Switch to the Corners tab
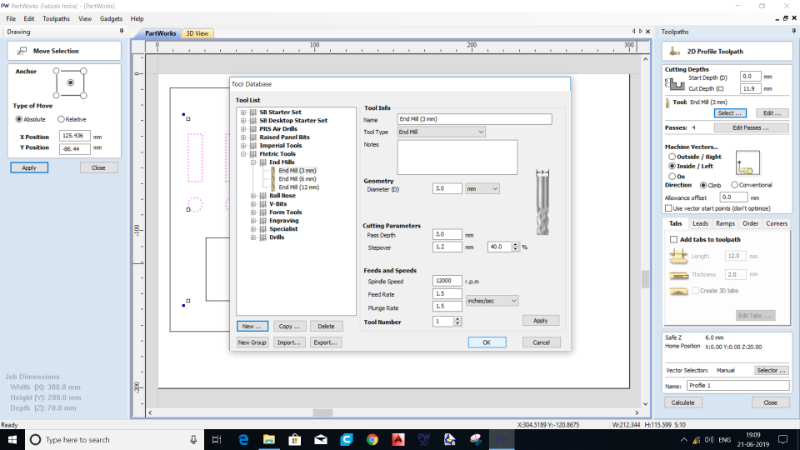Image resolution: width=800 pixels, height=450 pixels. (777, 223)
